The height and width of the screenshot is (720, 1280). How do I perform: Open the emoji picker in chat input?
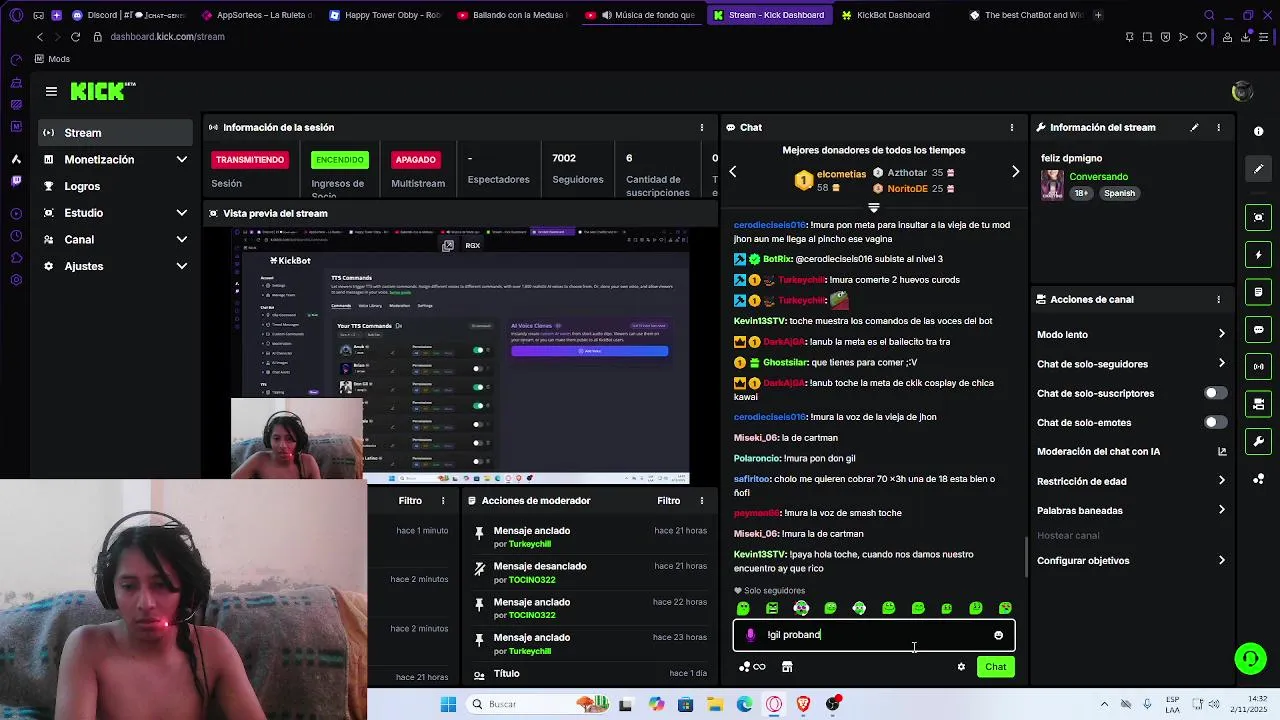coord(998,635)
